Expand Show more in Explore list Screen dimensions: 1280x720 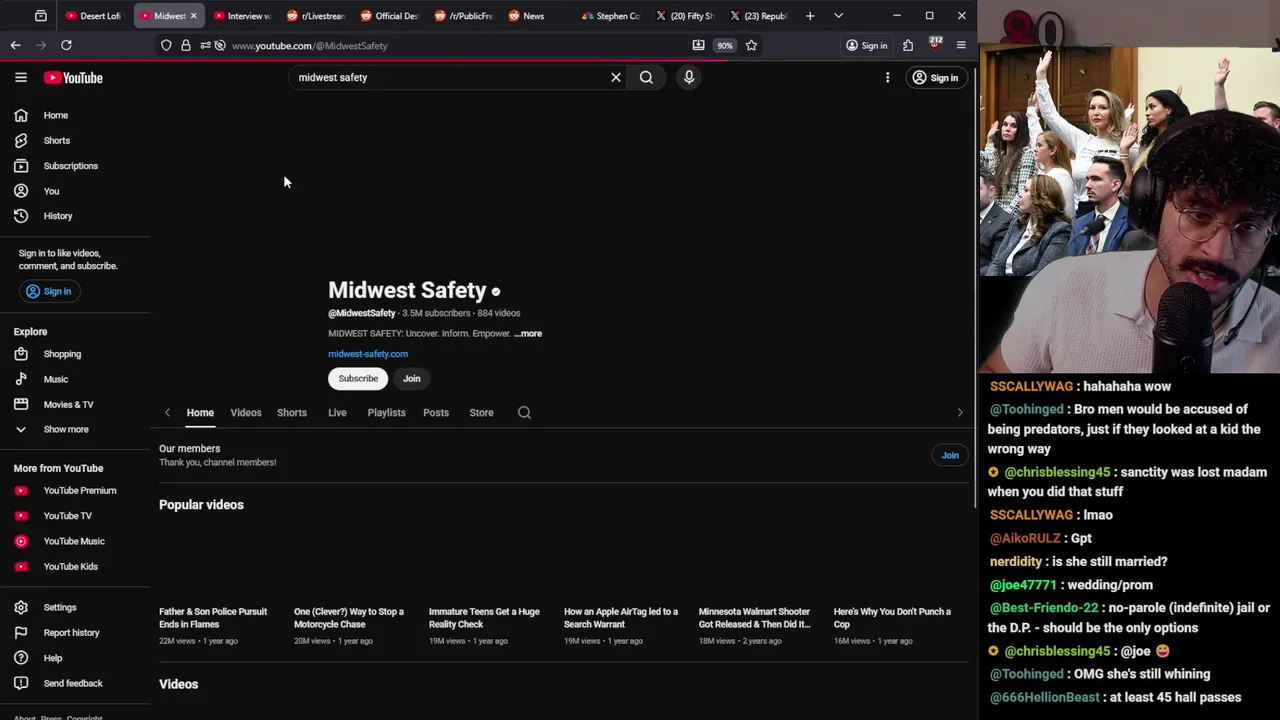click(65, 429)
